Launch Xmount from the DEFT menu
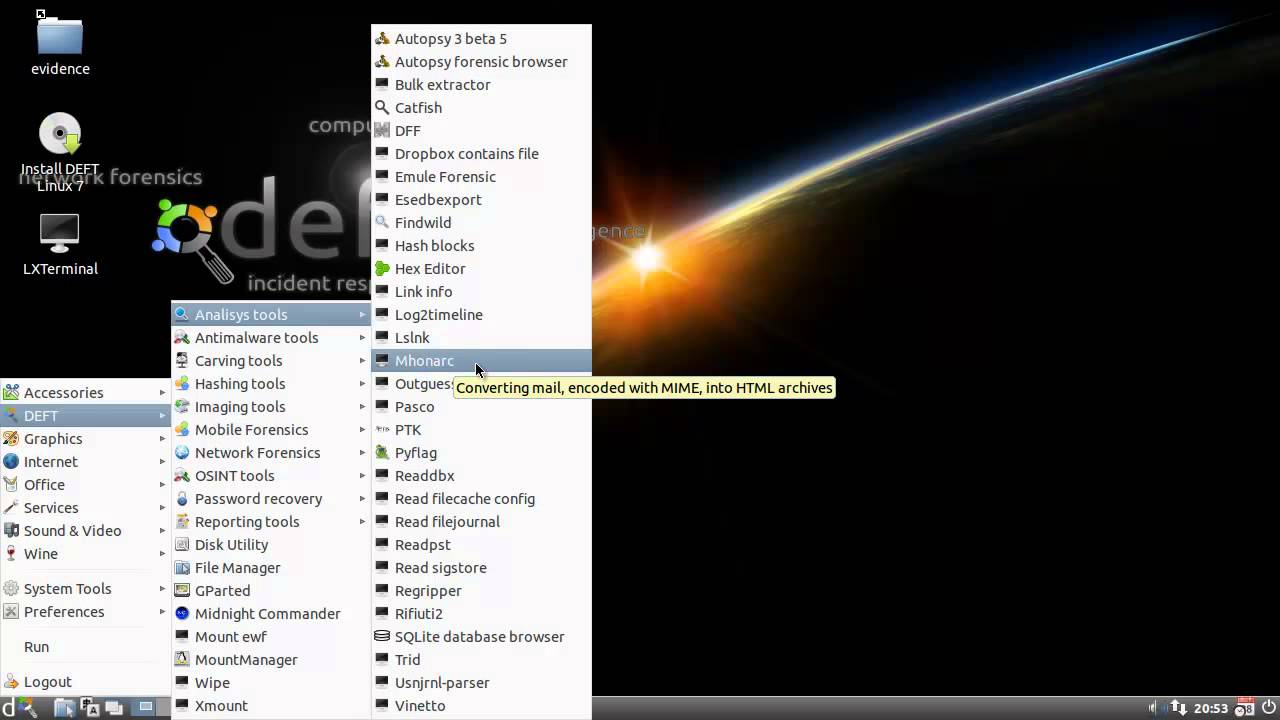The width and height of the screenshot is (1280, 720). [271, 706]
